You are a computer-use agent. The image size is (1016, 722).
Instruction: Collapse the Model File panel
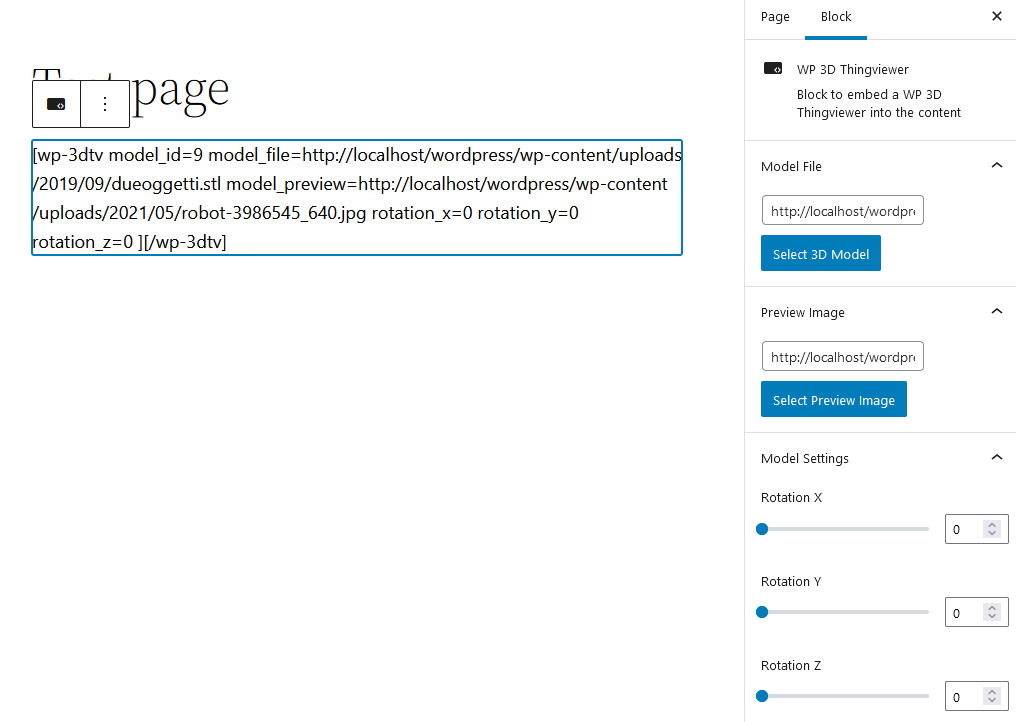(997, 166)
